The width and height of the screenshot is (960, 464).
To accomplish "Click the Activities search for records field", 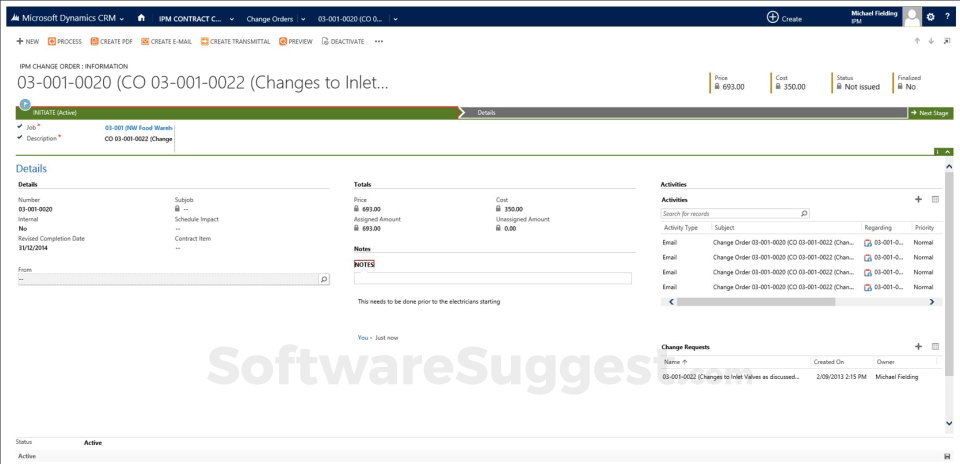I will (x=730, y=214).
